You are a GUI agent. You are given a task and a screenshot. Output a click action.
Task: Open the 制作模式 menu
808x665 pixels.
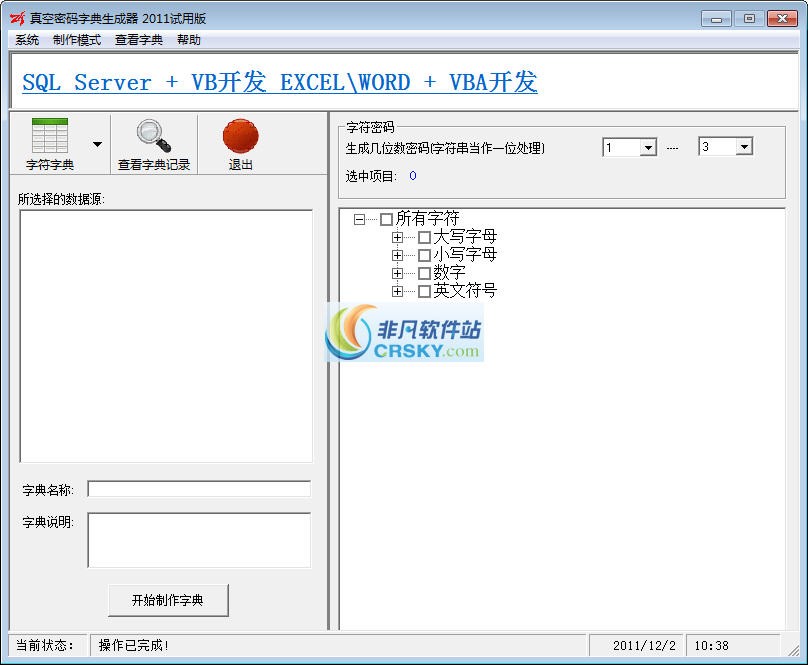(x=77, y=40)
